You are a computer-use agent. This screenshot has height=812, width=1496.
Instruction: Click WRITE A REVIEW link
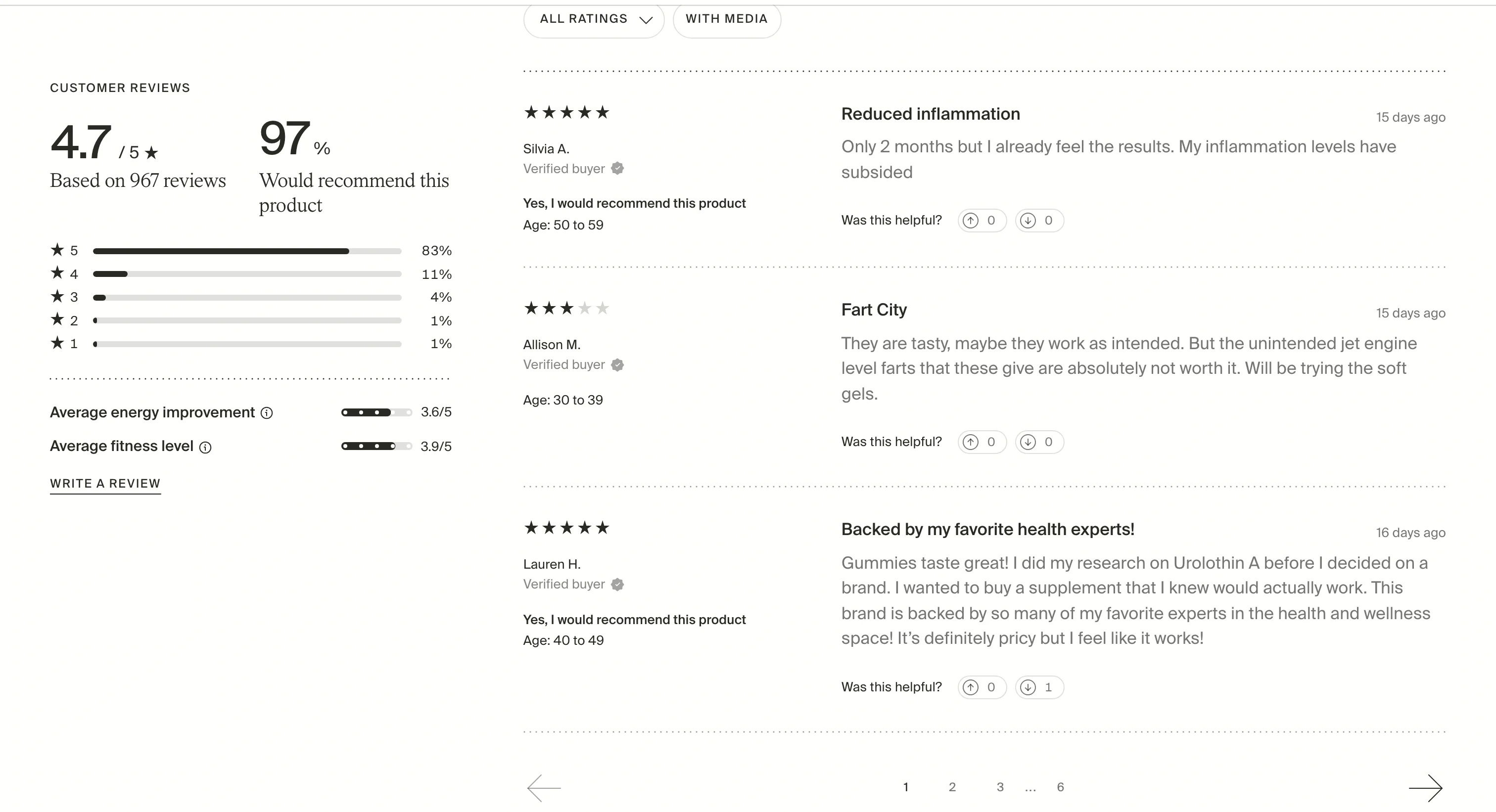(x=105, y=484)
